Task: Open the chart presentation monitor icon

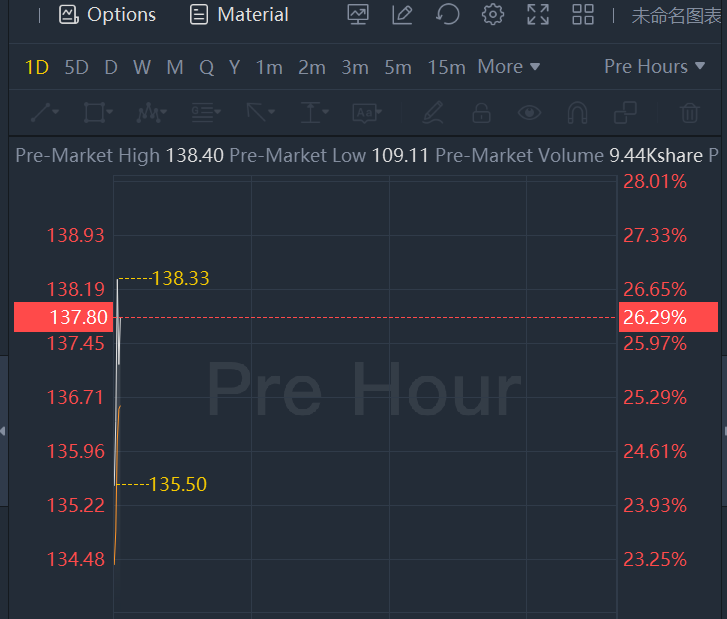Action: coord(357,15)
